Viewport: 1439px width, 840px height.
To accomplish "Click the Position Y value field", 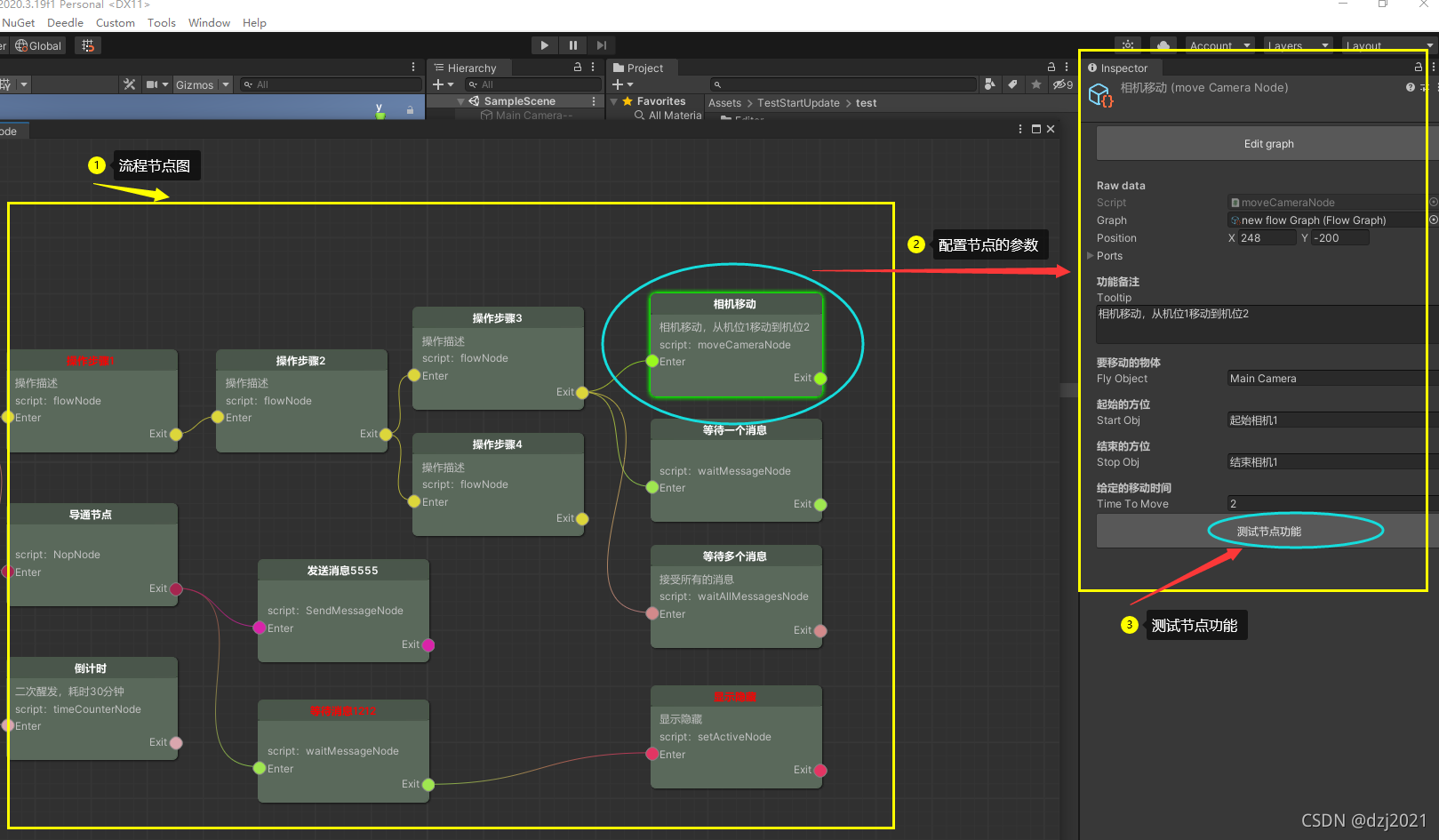I will point(1340,238).
